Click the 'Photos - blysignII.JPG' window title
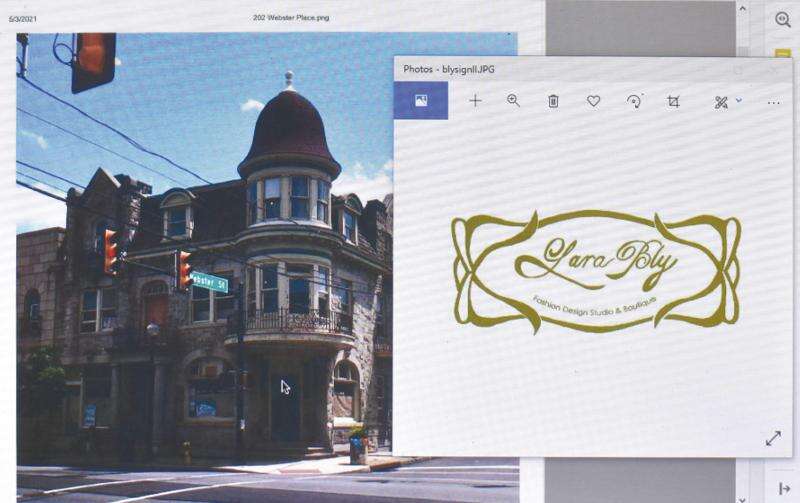 coord(448,69)
